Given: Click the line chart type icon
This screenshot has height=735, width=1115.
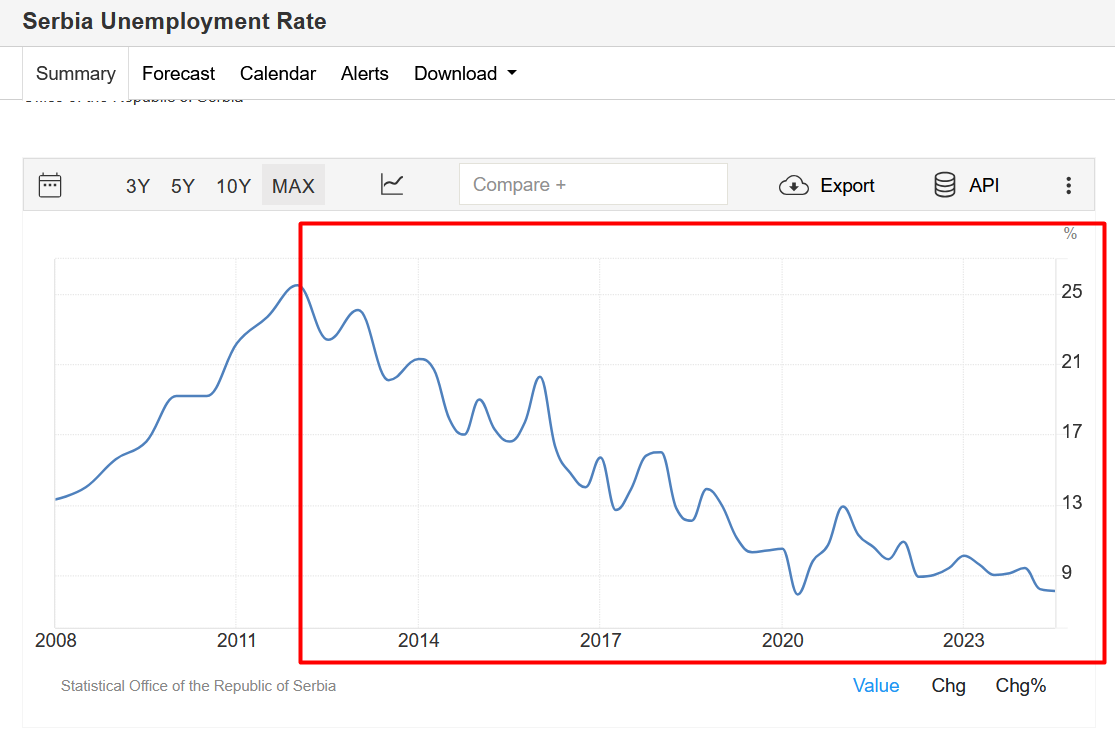Looking at the screenshot, I should pos(392,185).
